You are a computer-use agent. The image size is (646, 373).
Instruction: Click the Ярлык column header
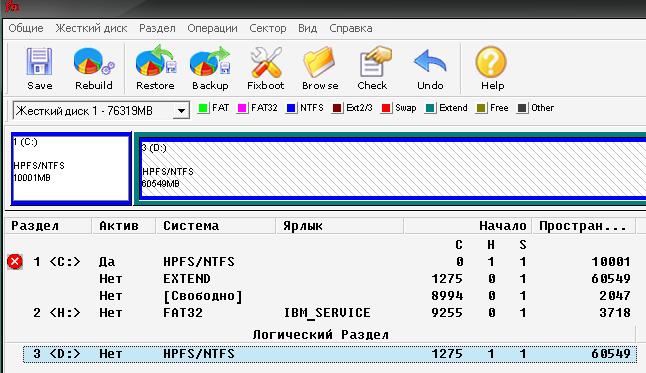click(x=339, y=226)
